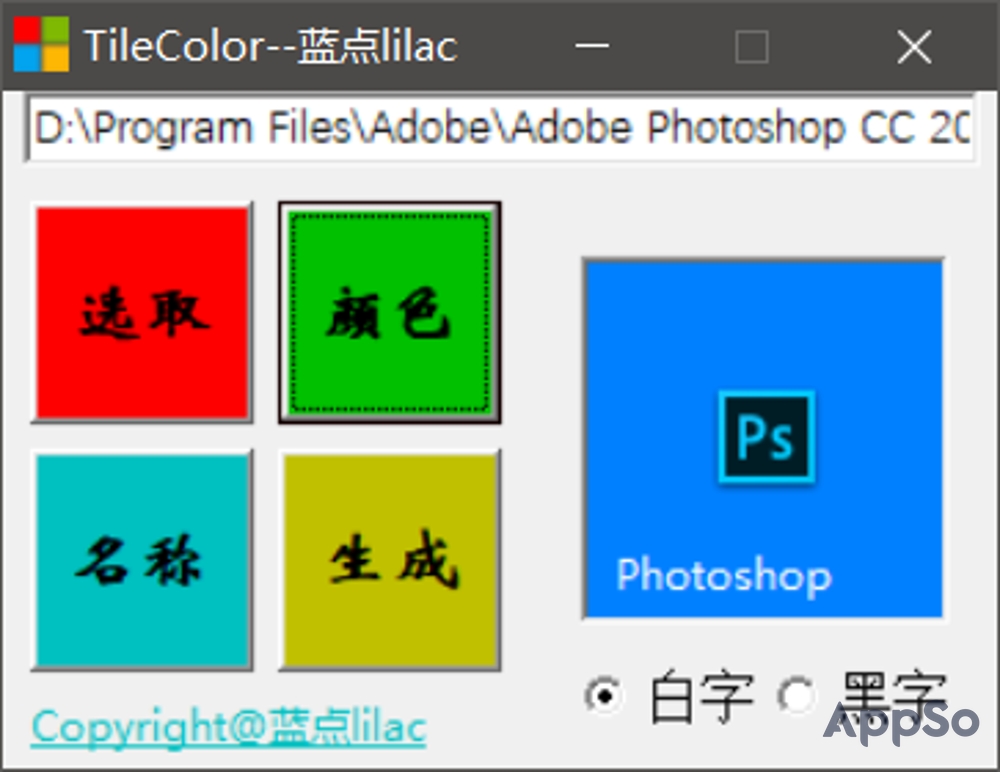1000x772 pixels.
Task: Click the Photoshop executable path field
Action: click(x=500, y=126)
